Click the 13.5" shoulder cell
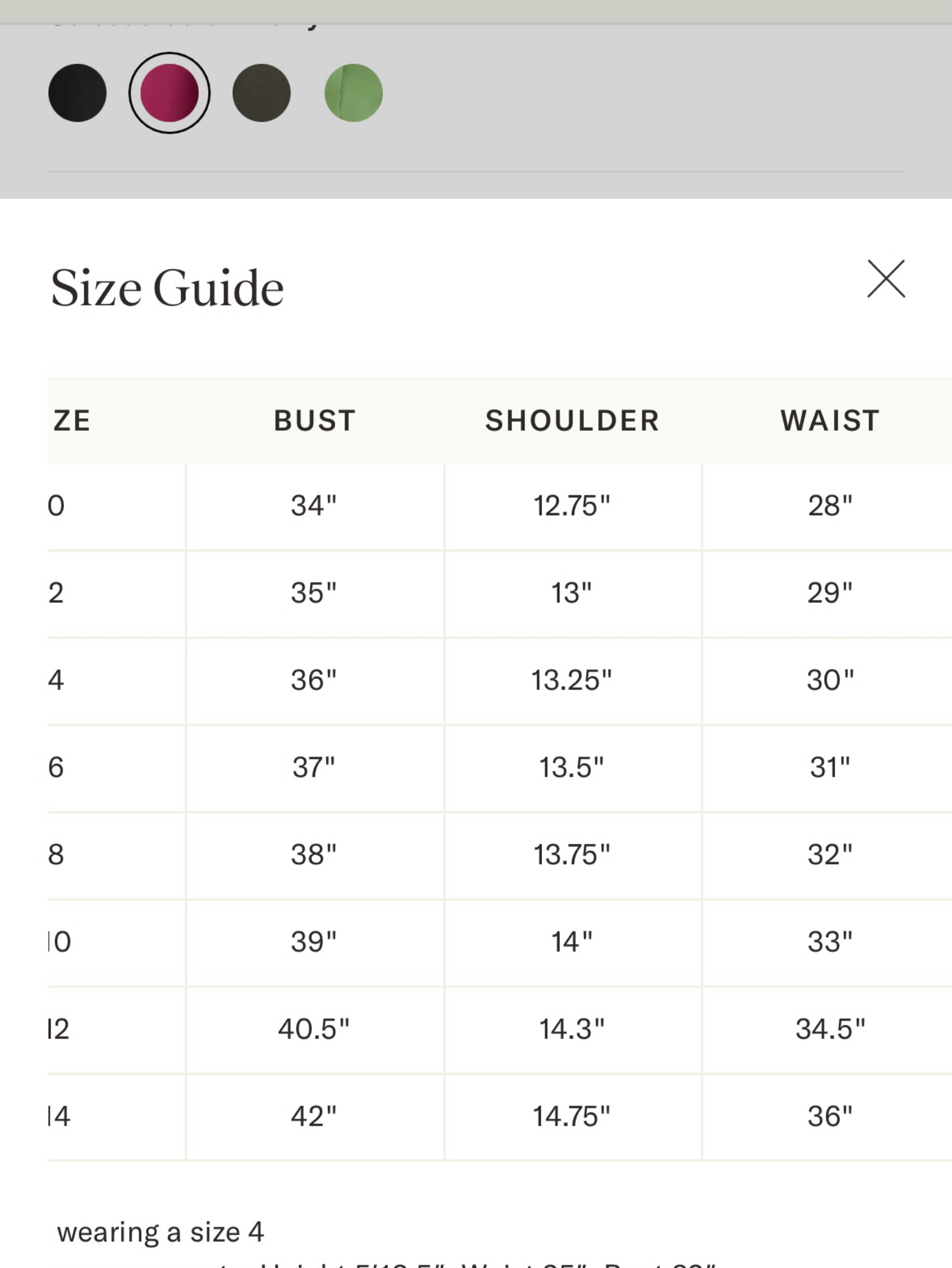Image resolution: width=952 pixels, height=1268 pixels. 572,768
